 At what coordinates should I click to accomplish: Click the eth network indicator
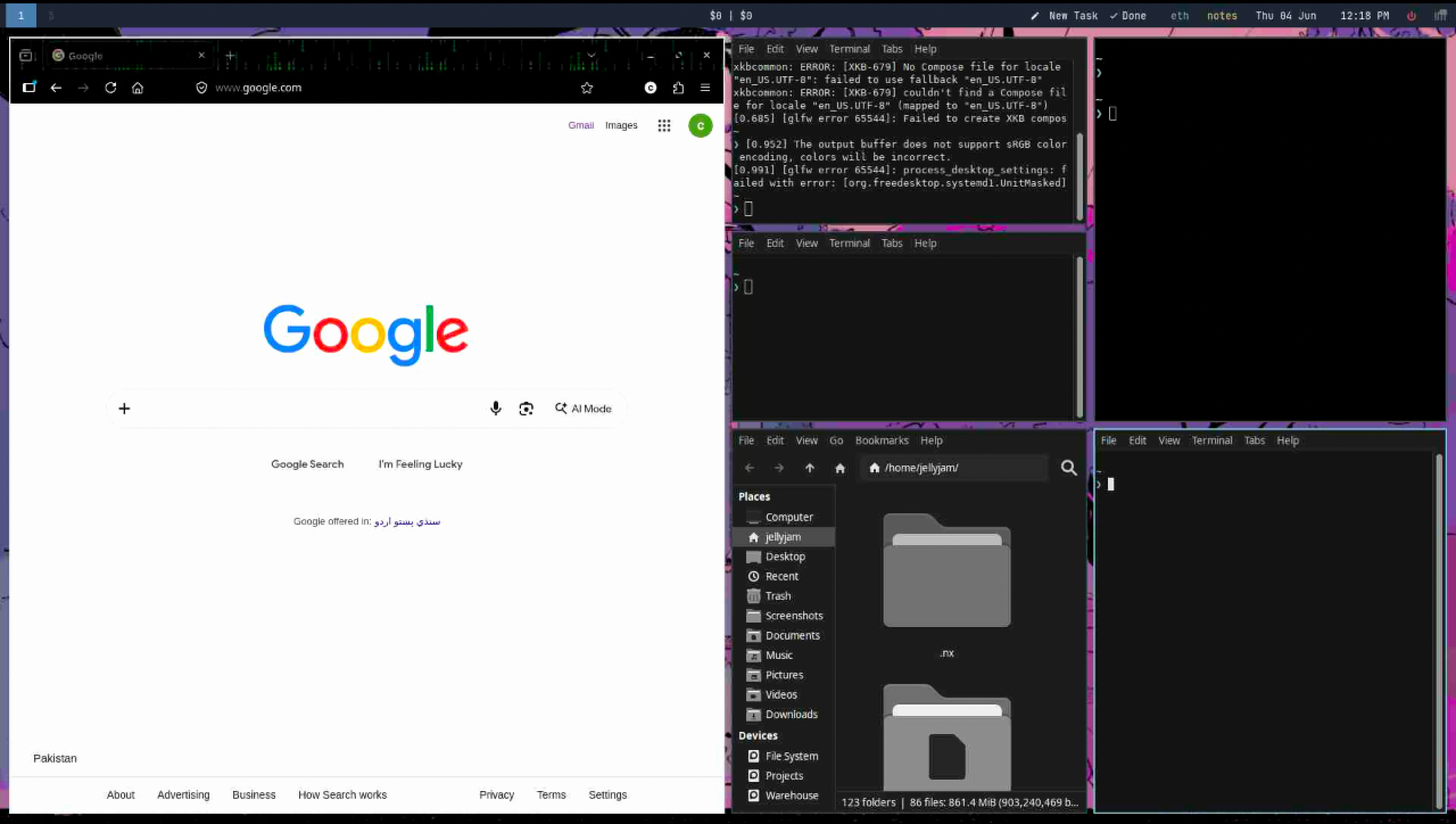tap(1180, 16)
